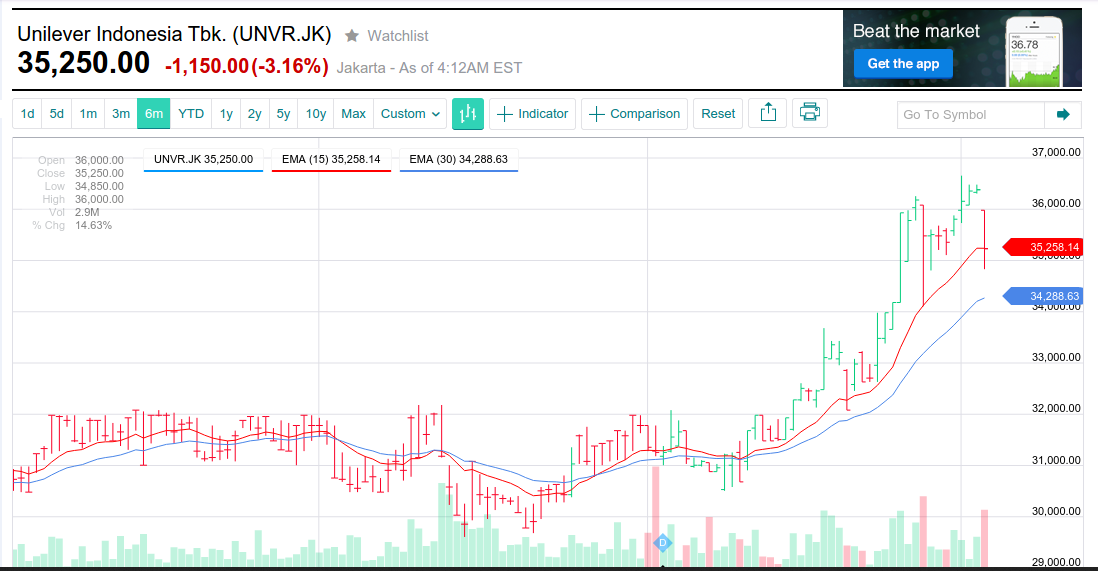This screenshot has width=1098, height=571.
Task: Click phone image in app ad
Action: (1034, 52)
